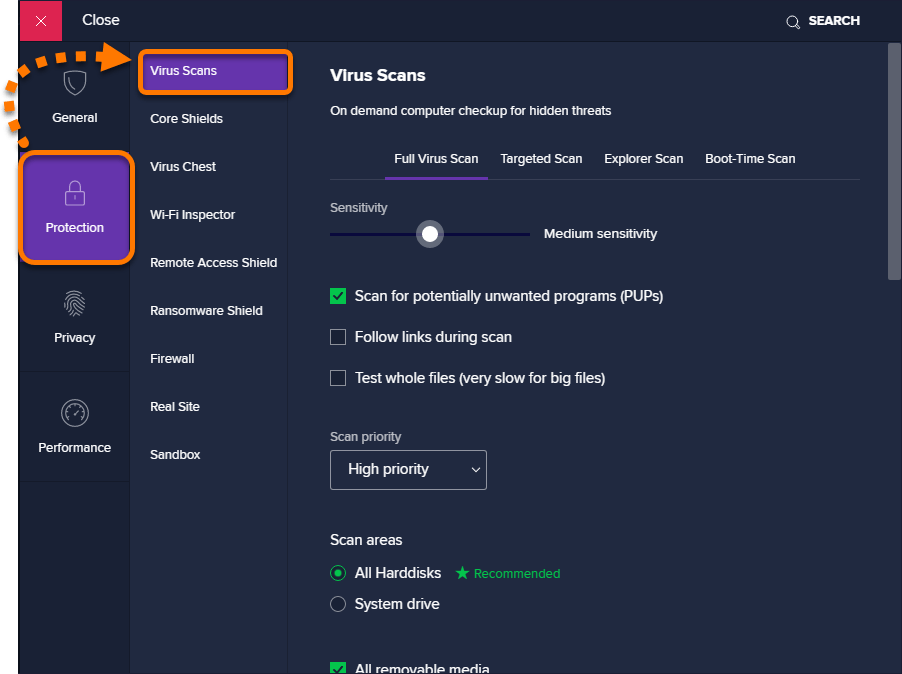Click the Virus Scans heading
The width and height of the screenshot is (902, 674).
[377, 75]
